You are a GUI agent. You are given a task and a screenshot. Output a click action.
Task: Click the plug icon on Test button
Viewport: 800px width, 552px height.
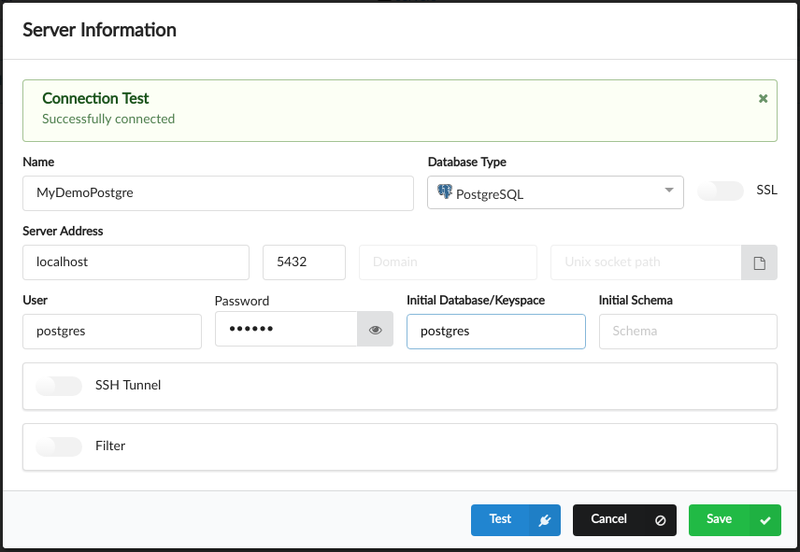(544, 520)
